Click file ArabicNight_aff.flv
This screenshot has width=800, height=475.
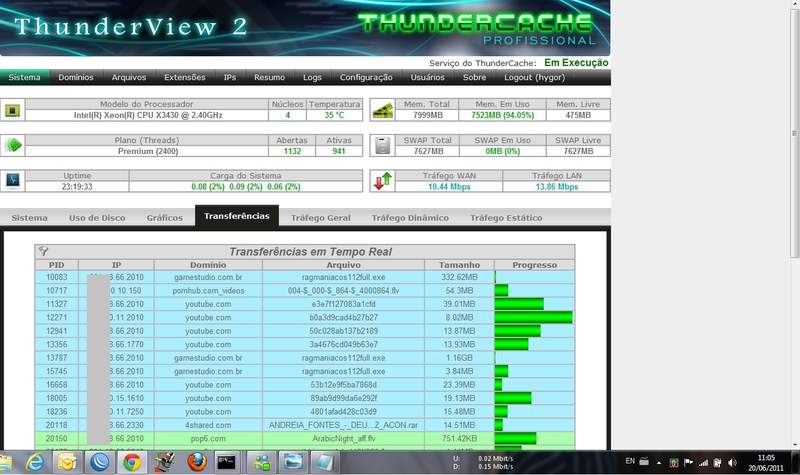pyautogui.click(x=343, y=439)
